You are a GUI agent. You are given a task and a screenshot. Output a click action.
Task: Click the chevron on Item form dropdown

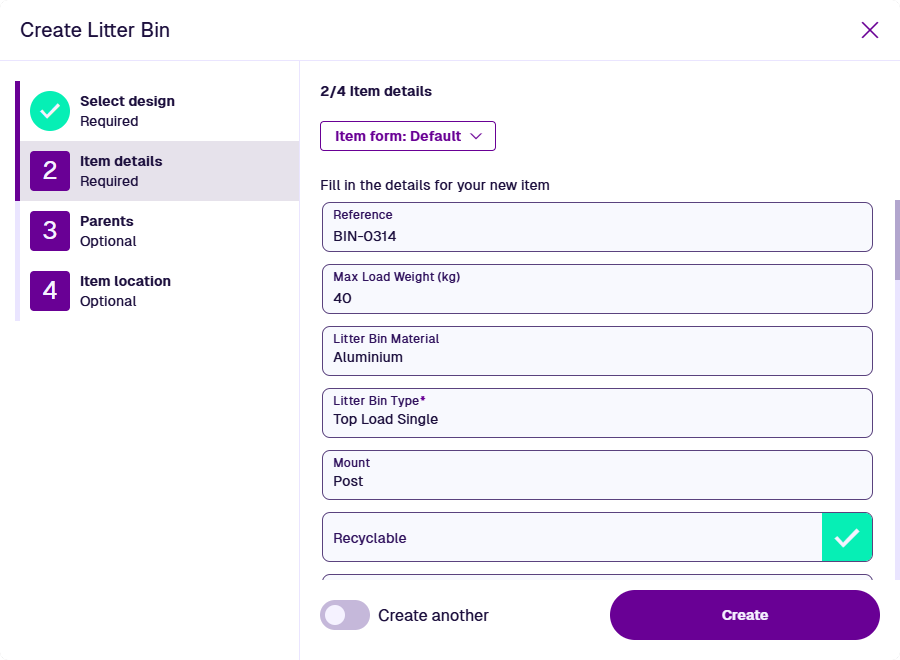[476, 136]
